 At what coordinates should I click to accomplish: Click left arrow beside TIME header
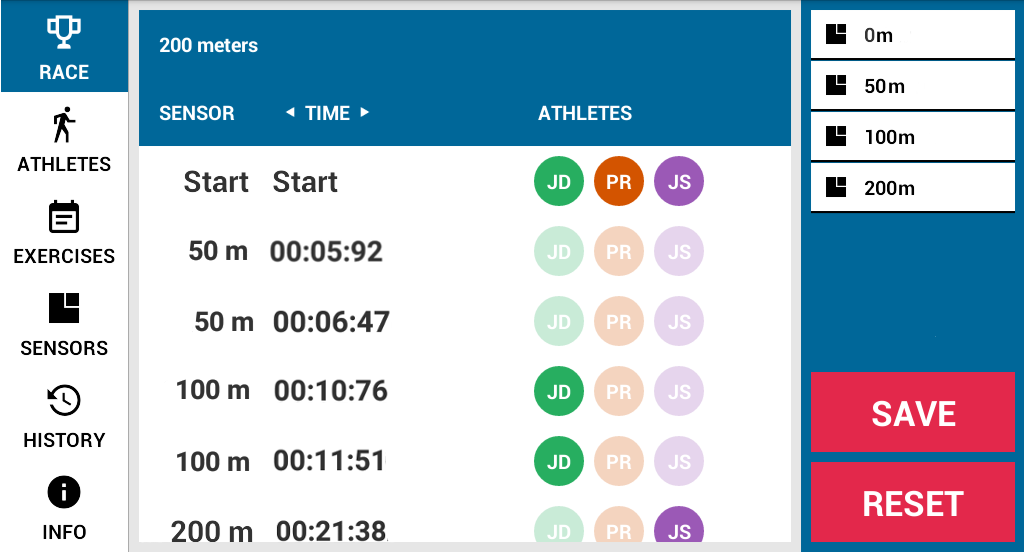pyautogui.click(x=290, y=112)
